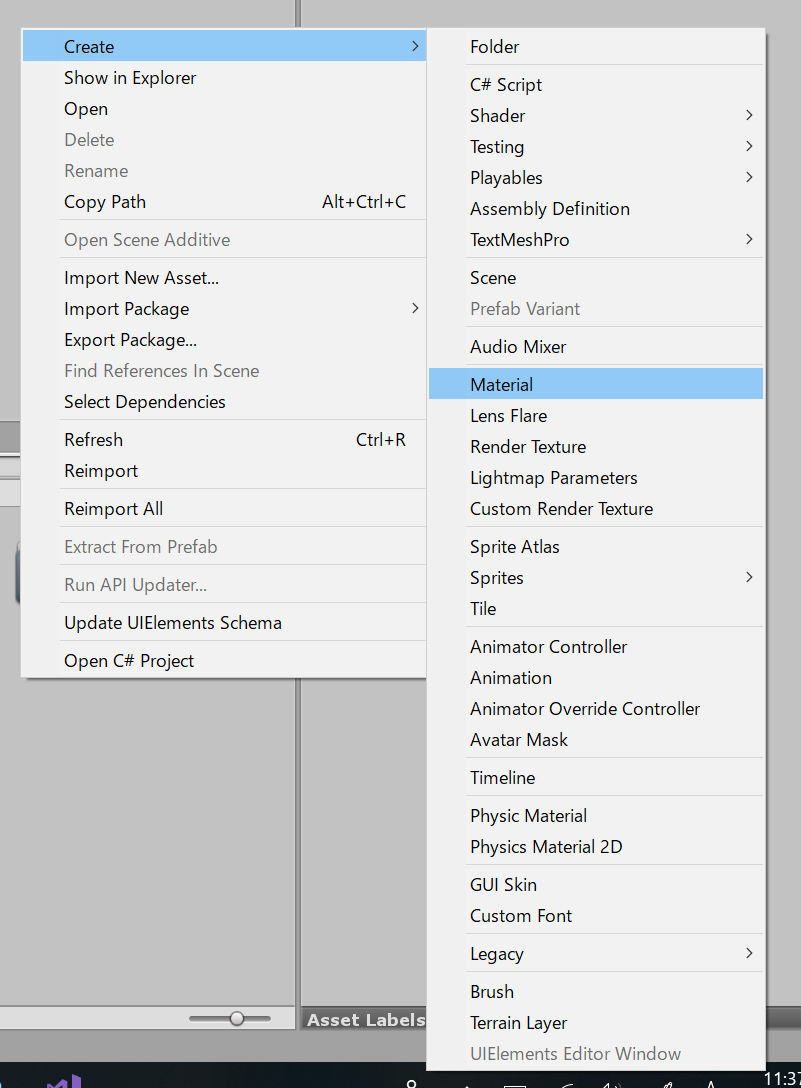Screen dimensions: 801x1088
Task: Choose Physics Material 2D
Action: pyautogui.click(x=546, y=847)
